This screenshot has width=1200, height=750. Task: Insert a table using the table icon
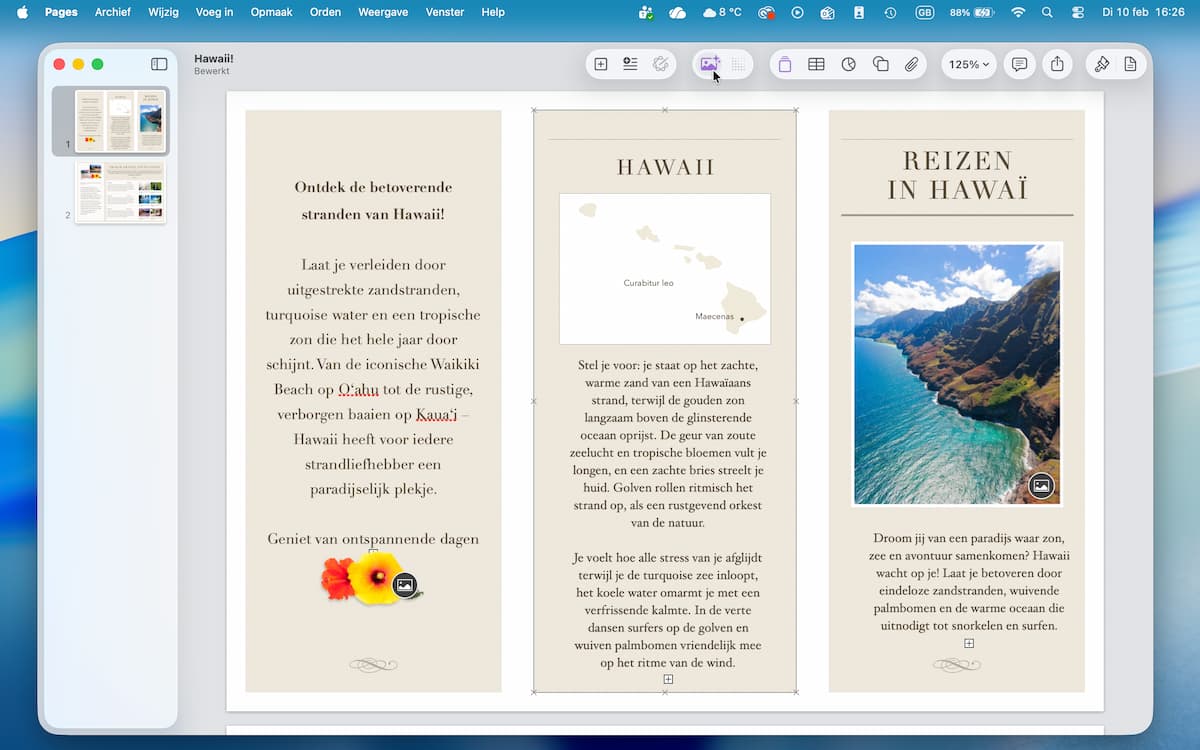(x=816, y=64)
